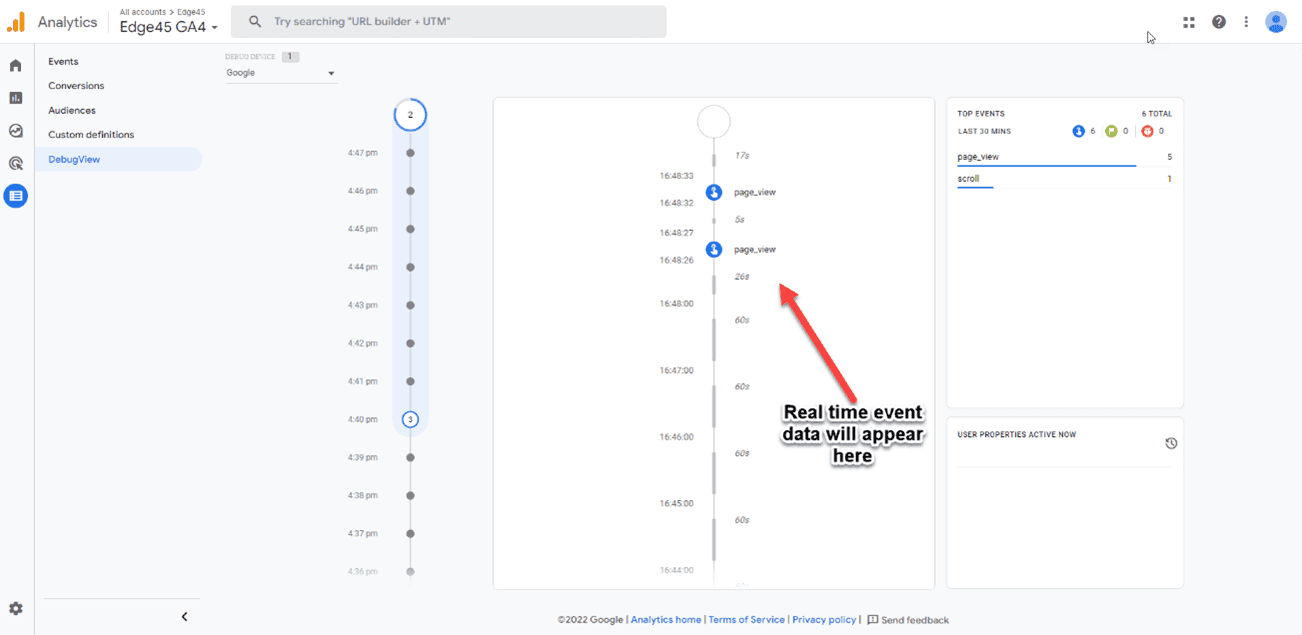Click the Help question mark icon
Viewport: 1302px width, 635px height.
(1218, 22)
